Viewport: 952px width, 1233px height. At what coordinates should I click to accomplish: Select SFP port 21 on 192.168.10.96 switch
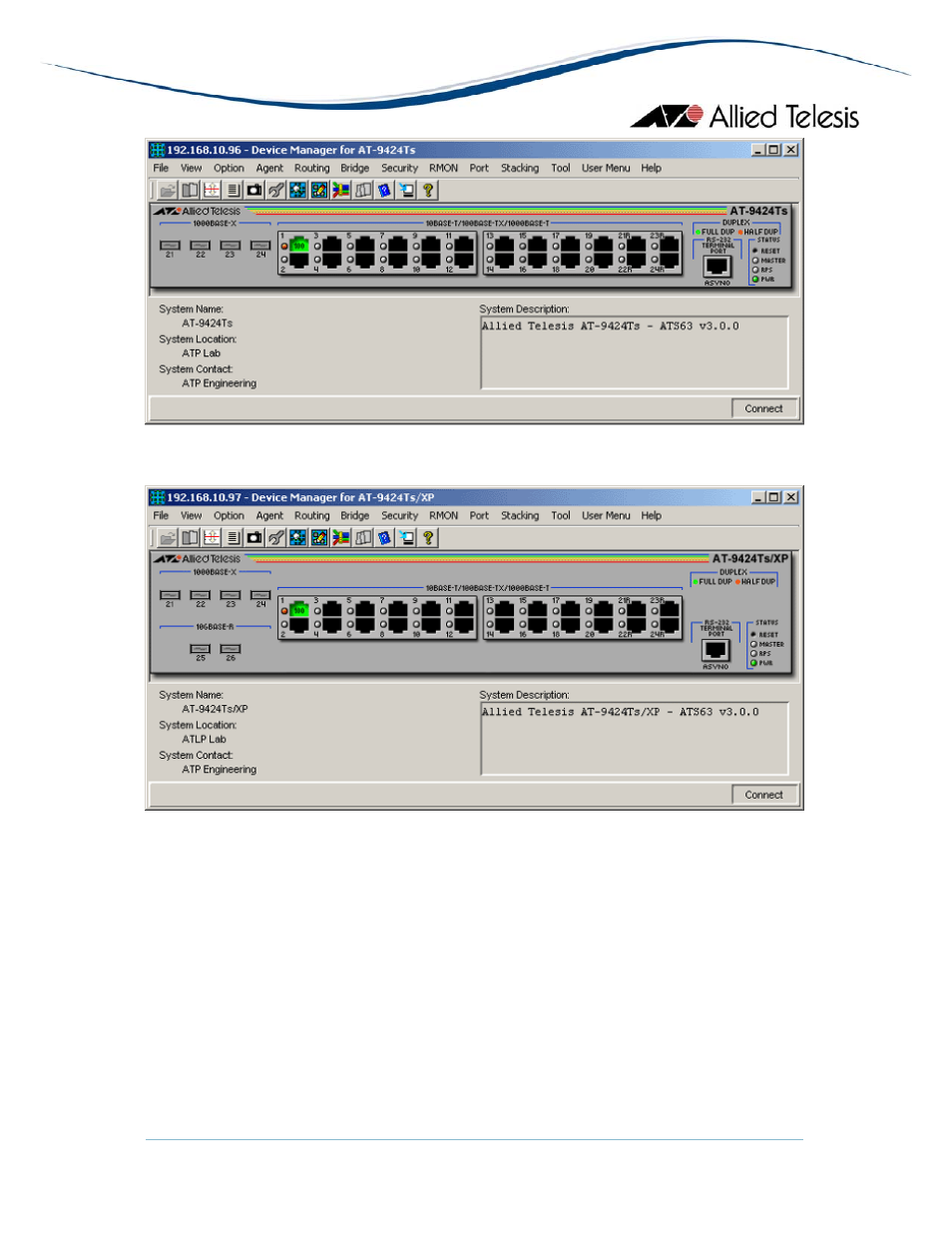tap(170, 246)
